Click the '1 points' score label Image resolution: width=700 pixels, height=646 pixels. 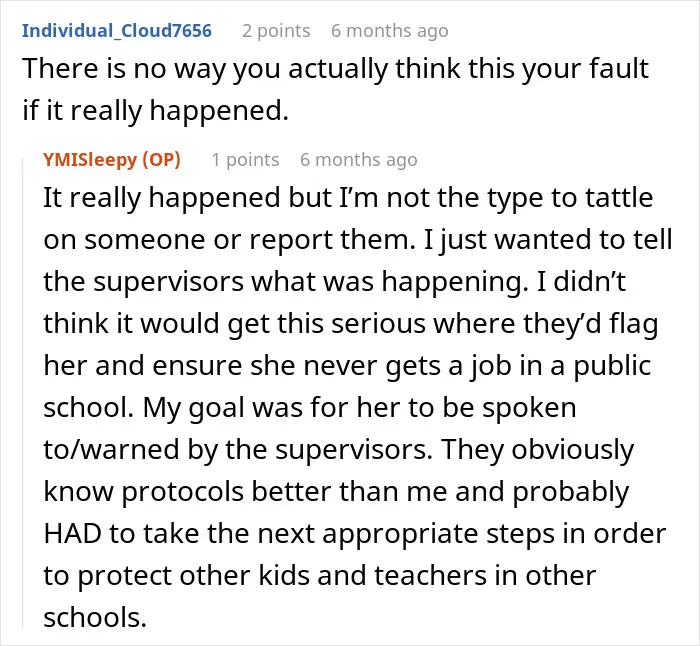245,160
